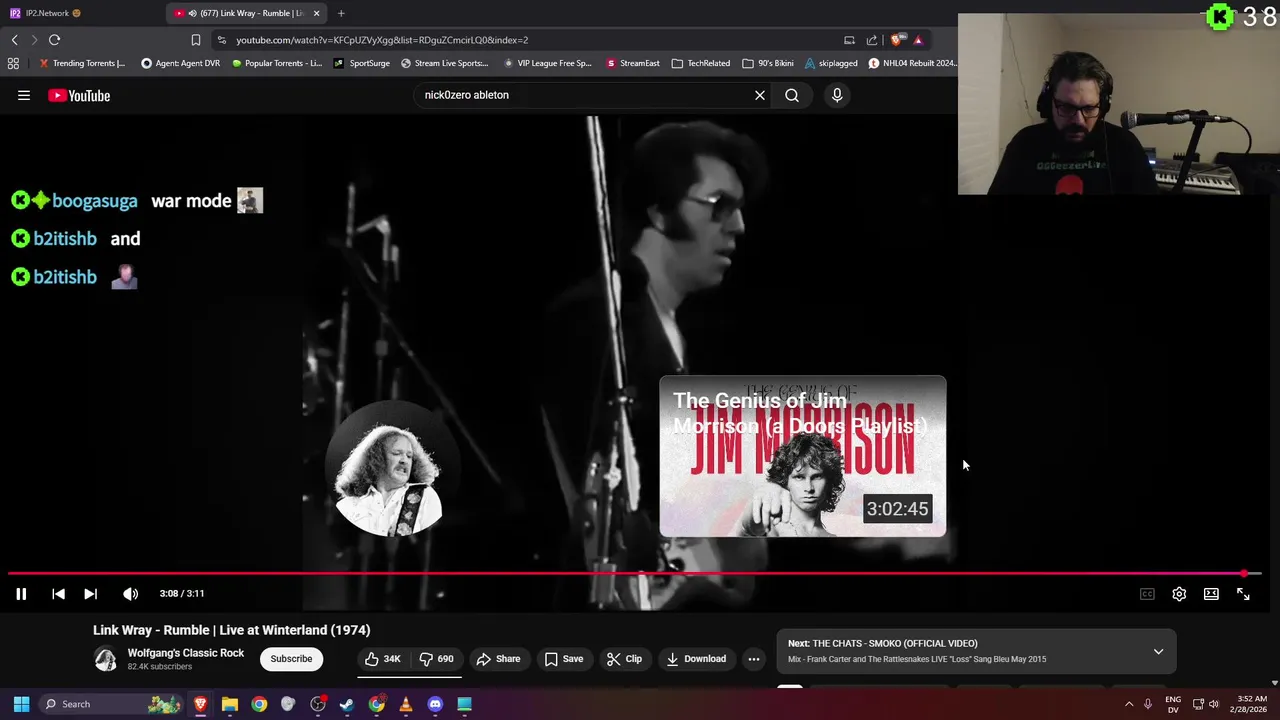The height and width of the screenshot is (720, 1280).
Task: Open Discord from taskbar
Action: tap(435, 704)
